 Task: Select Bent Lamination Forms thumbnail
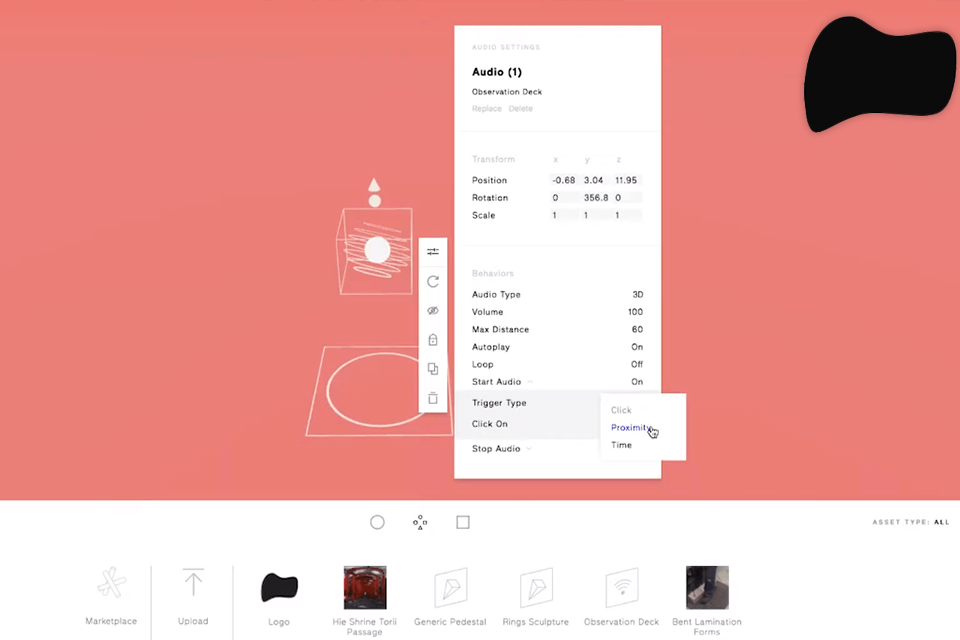707,587
